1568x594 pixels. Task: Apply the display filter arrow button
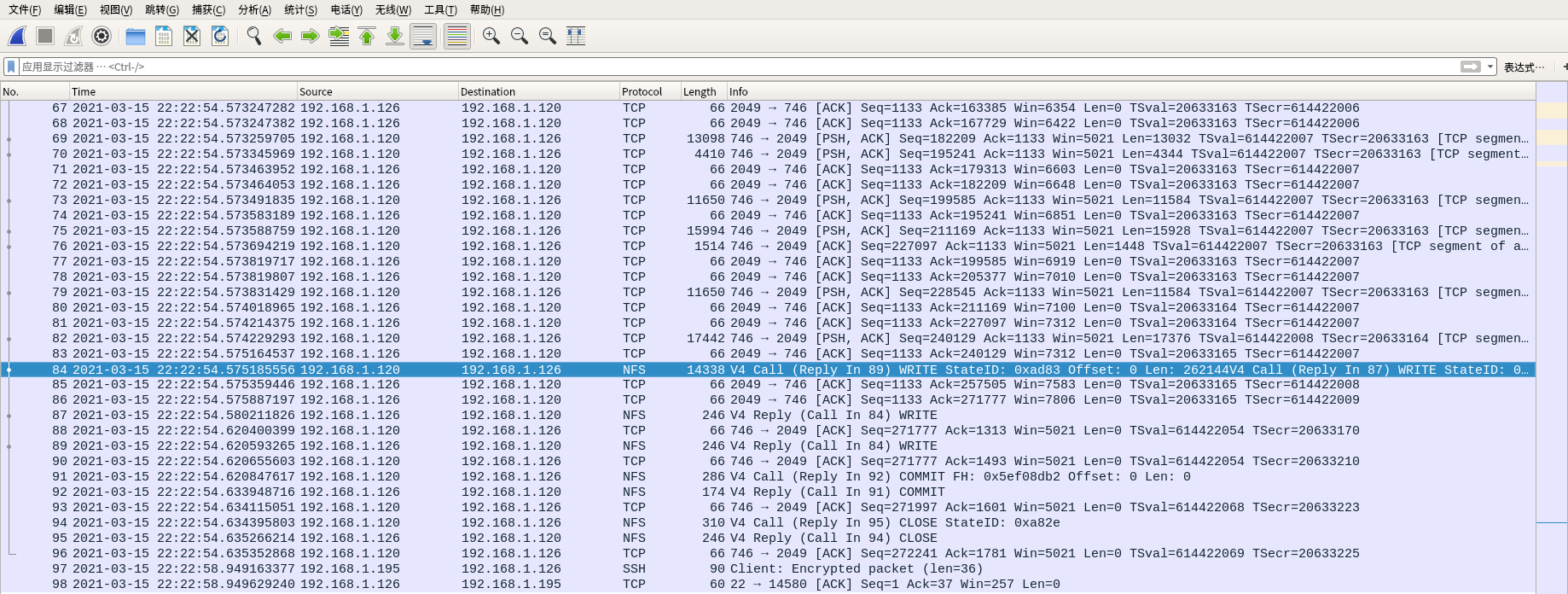click(1471, 67)
